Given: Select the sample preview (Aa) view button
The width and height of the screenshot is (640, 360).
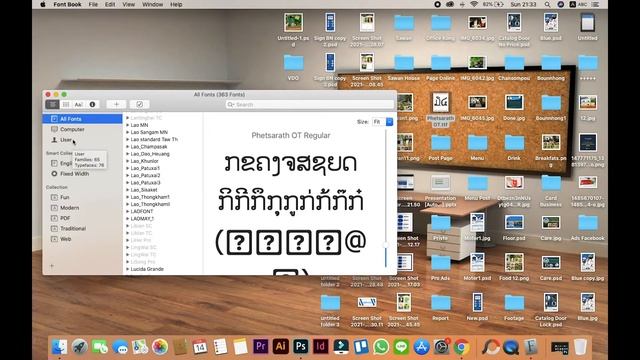Looking at the screenshot, I should [79, 104].
